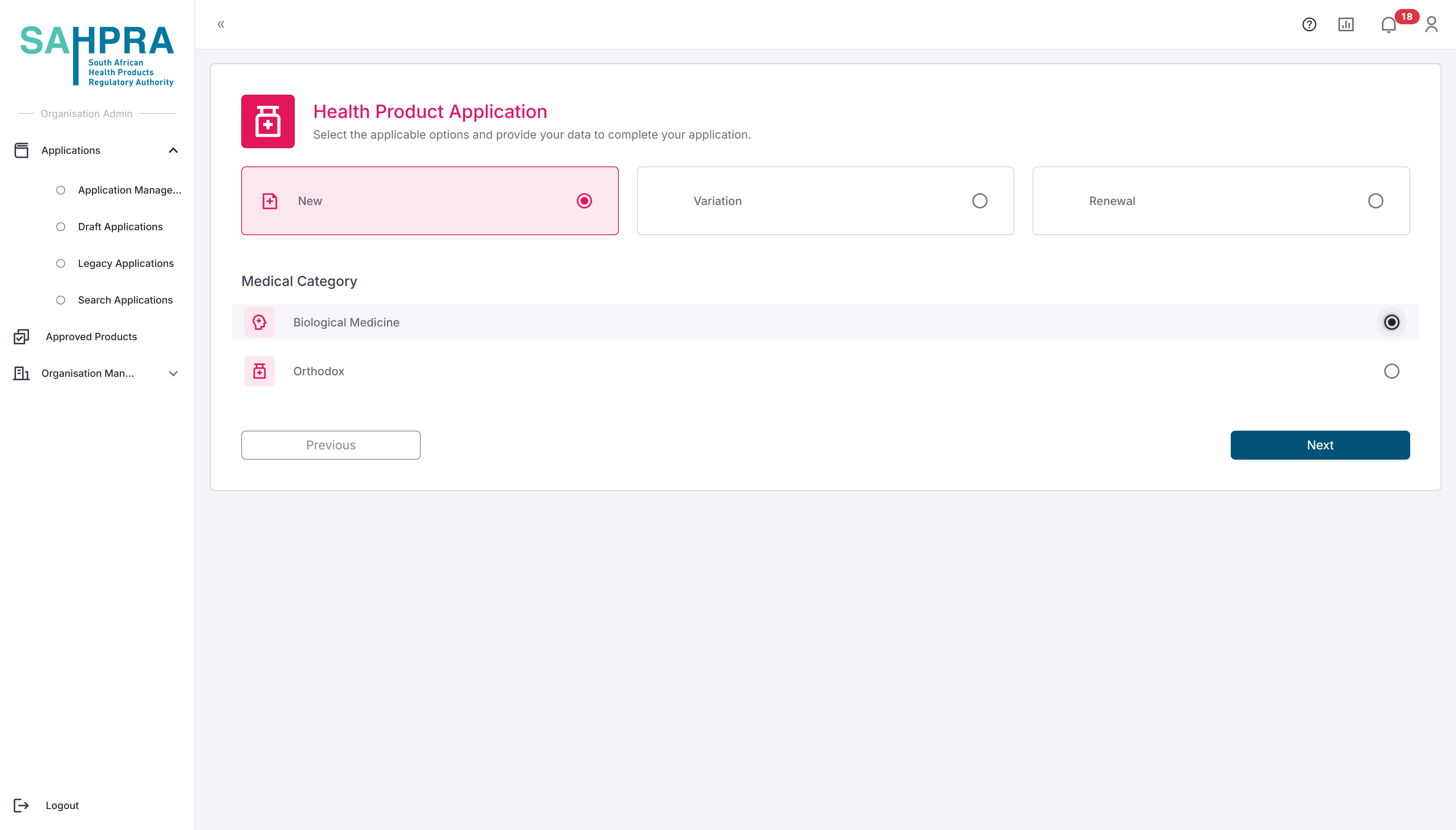The width and height of the screenshot is (1456, 830).
Task: Click the Logout arrow icon
Action: click(x=21, y=806)
